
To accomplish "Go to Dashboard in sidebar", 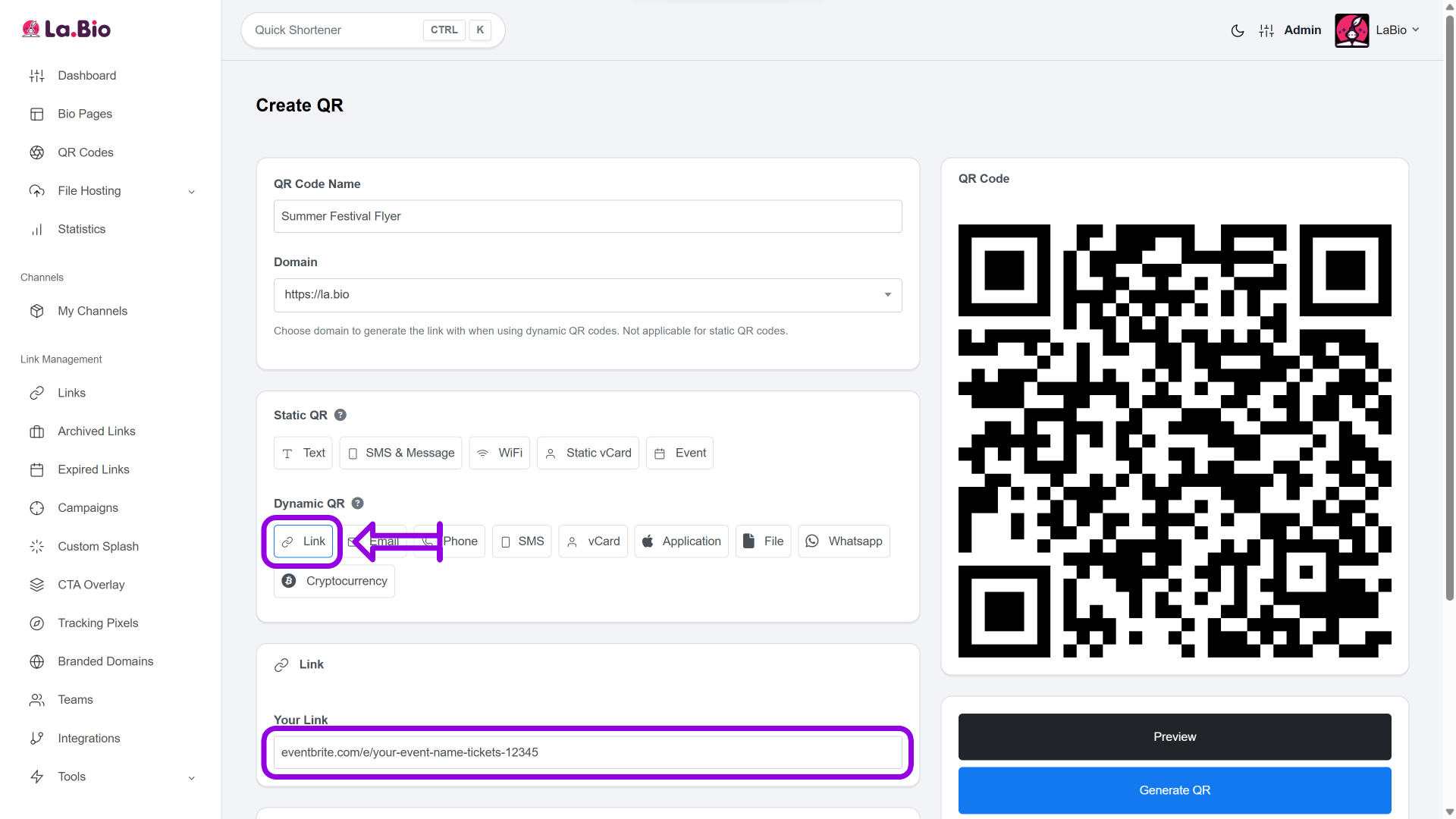I will (x=86, y=76).
